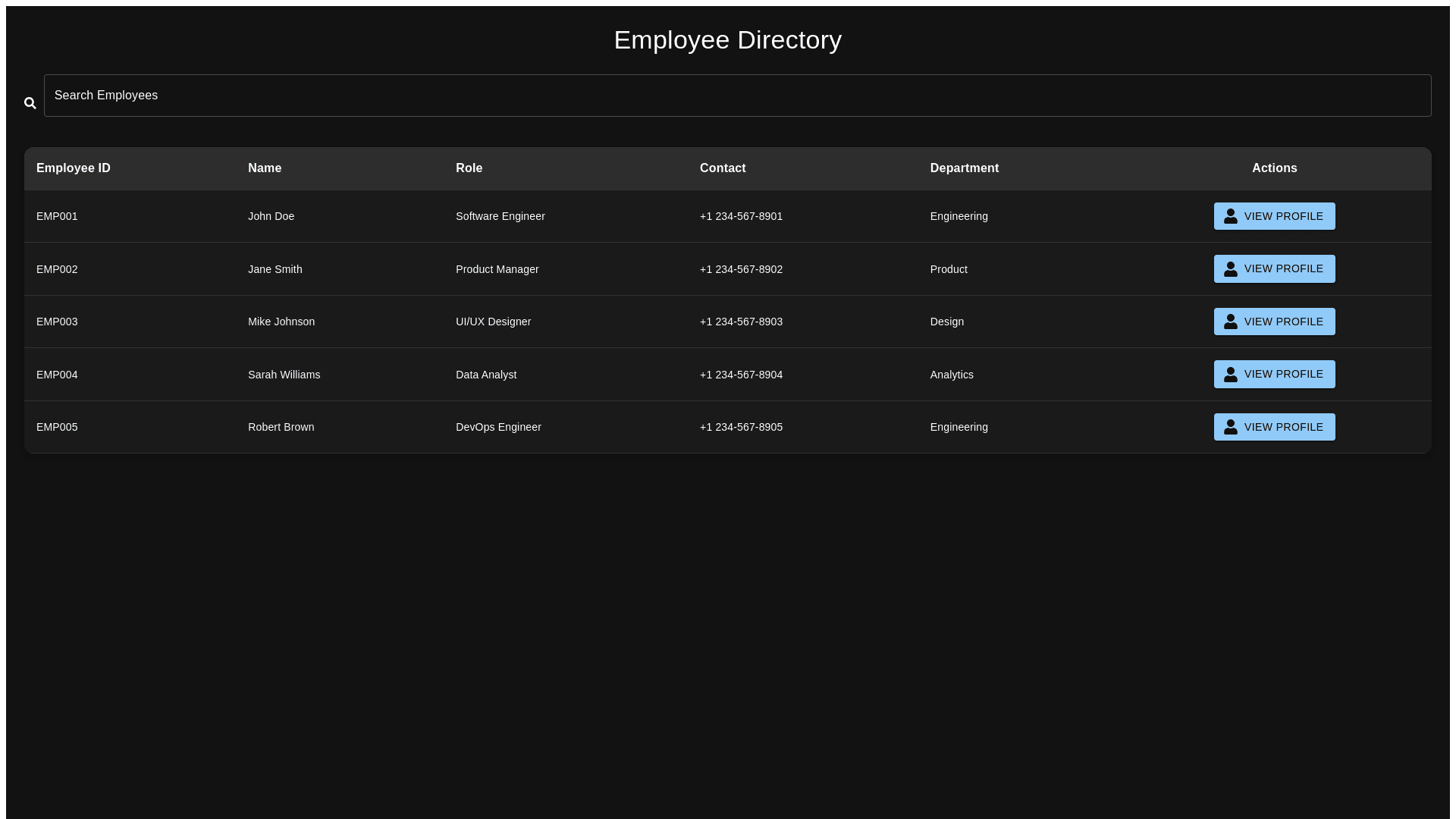Click the Contact column header
The width and height of the screenshot is (1456, 819).
pos(723,168)
